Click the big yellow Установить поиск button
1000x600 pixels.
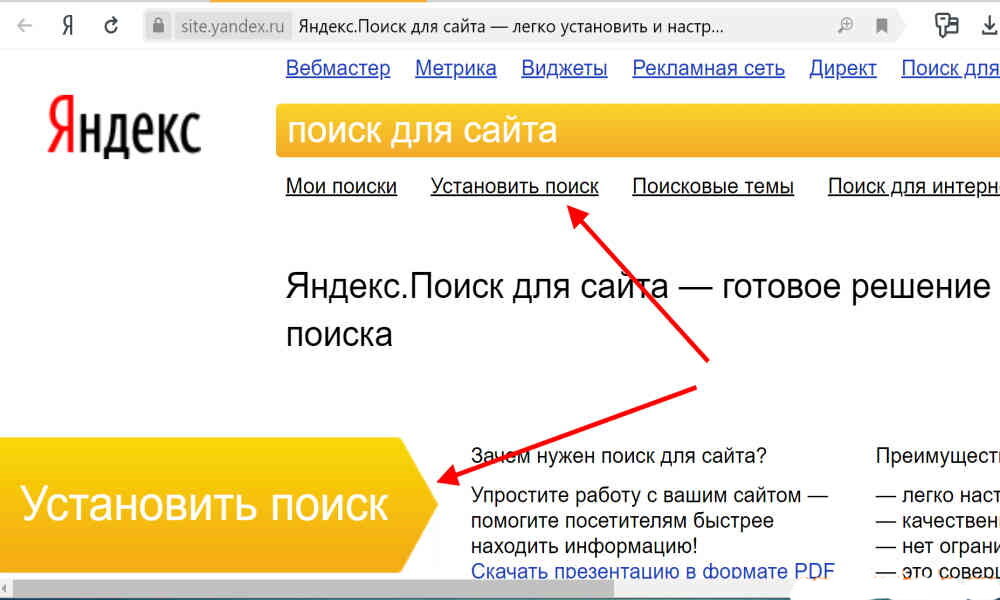coord(217,504)
